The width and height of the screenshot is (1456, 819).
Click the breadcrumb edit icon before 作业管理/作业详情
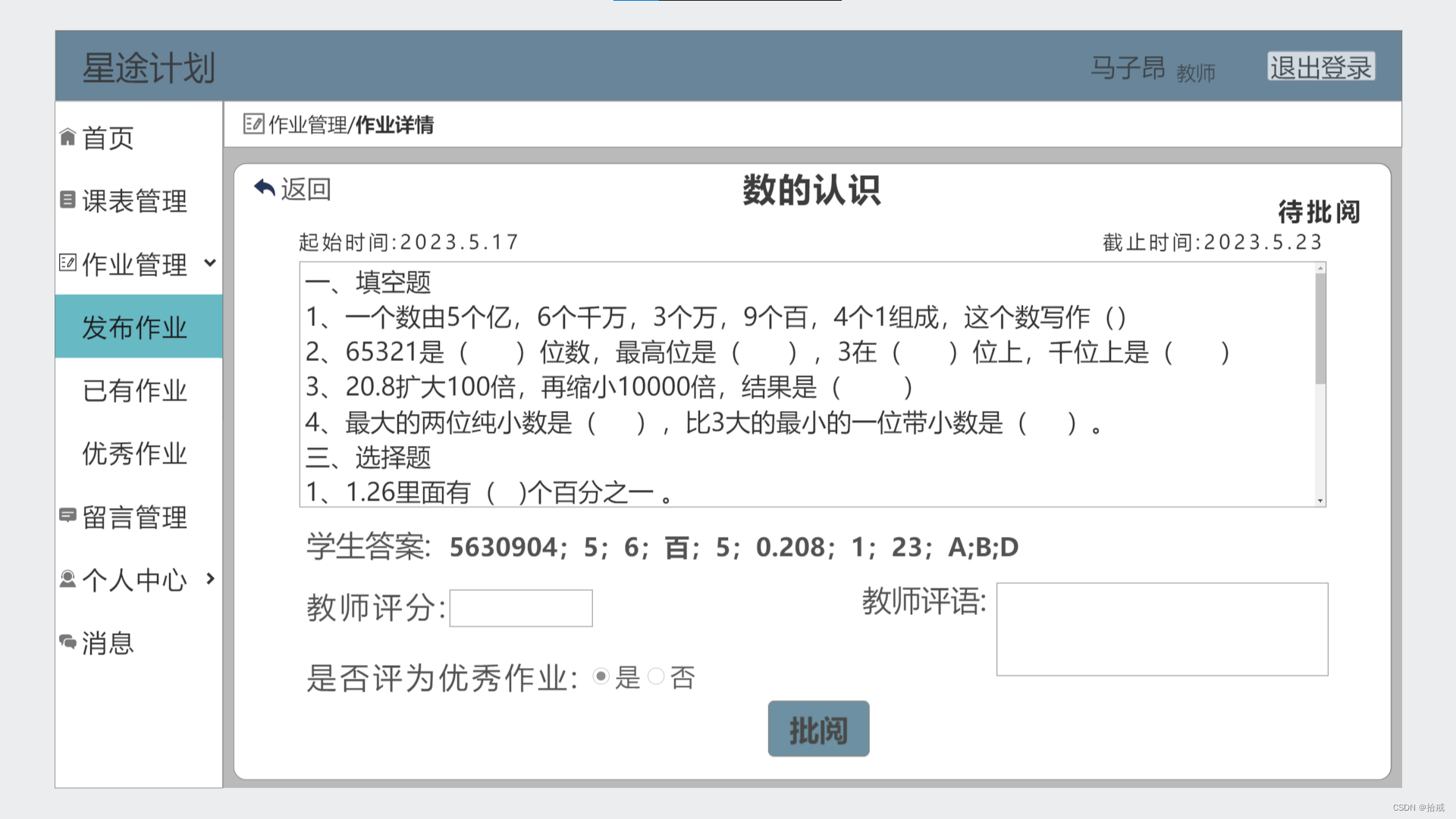coord(253,124)
